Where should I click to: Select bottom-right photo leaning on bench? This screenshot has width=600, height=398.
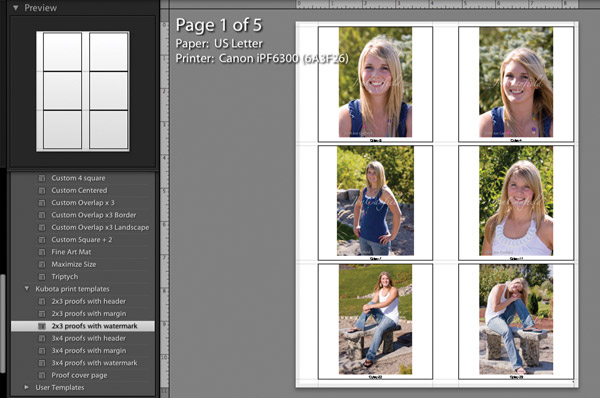[516, 319]
